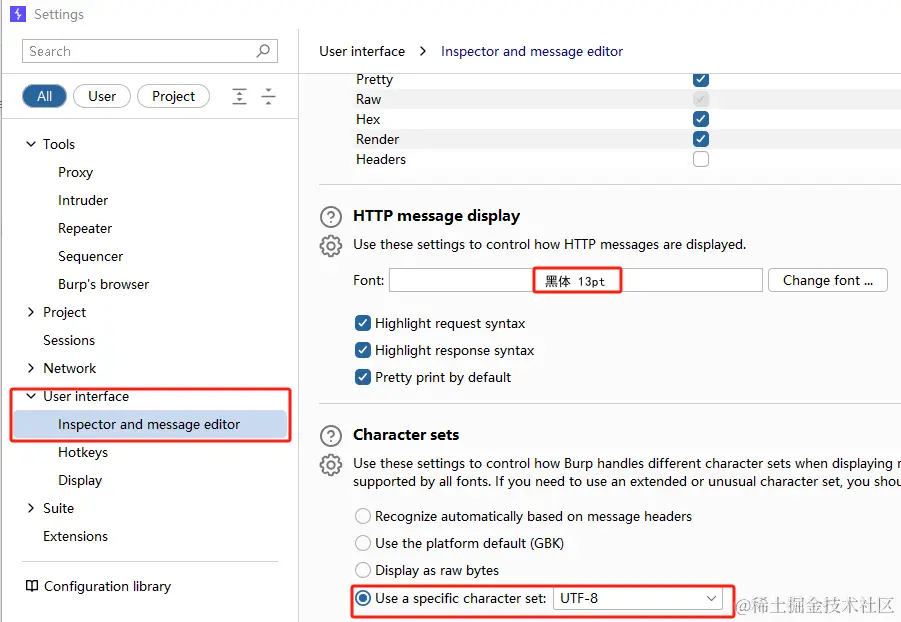The image size is (901, 622).
Task: Open the UTF-8 character set dropdown
Action: point(639,598)
